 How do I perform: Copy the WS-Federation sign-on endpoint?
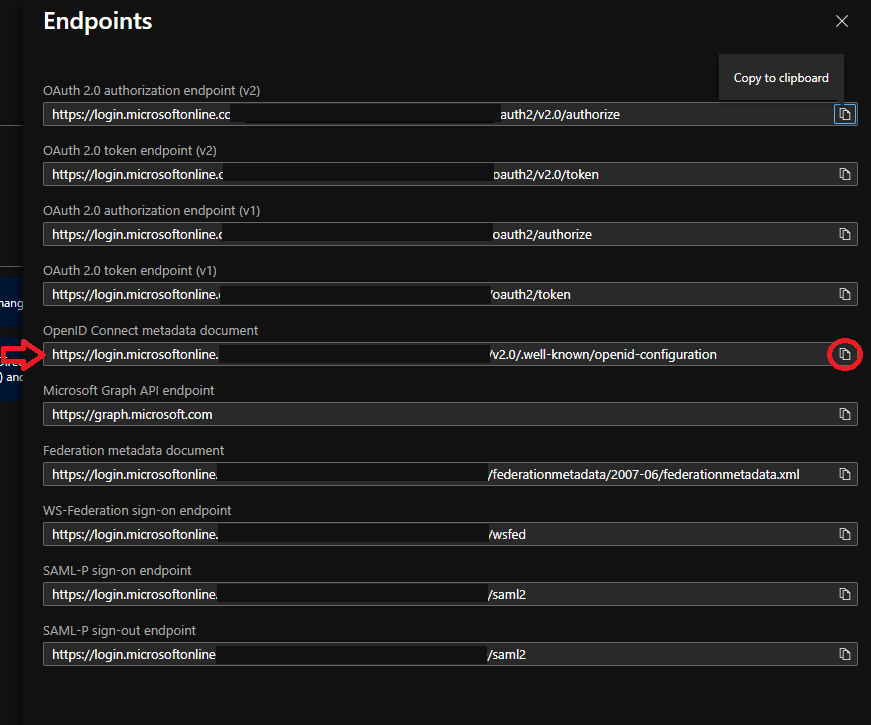(845, 534)
